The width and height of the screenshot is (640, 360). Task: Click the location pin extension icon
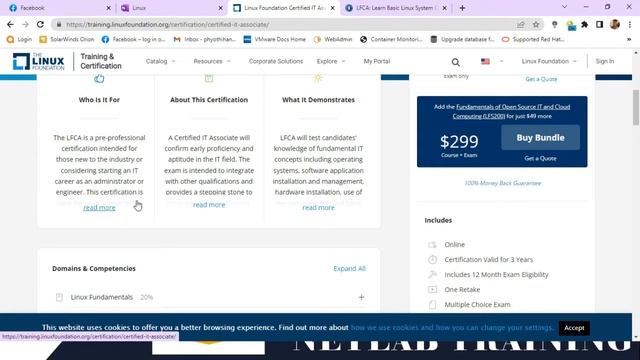[x=554, y=24]
